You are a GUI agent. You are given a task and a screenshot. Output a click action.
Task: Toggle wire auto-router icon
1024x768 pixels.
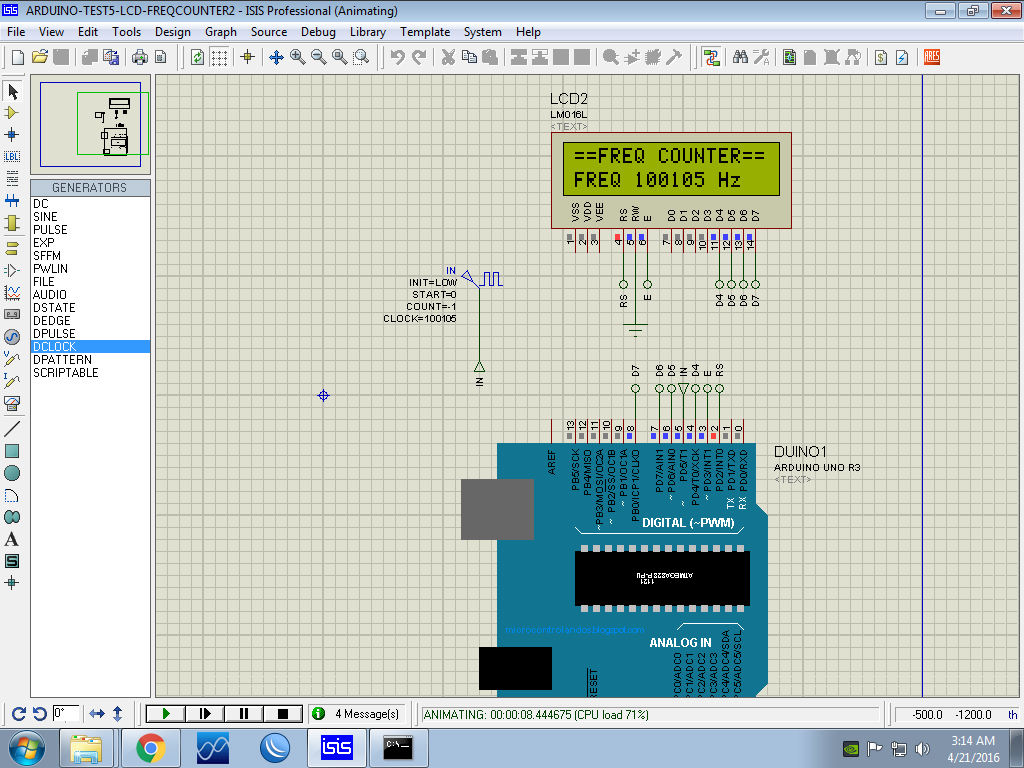coord(711,57)
